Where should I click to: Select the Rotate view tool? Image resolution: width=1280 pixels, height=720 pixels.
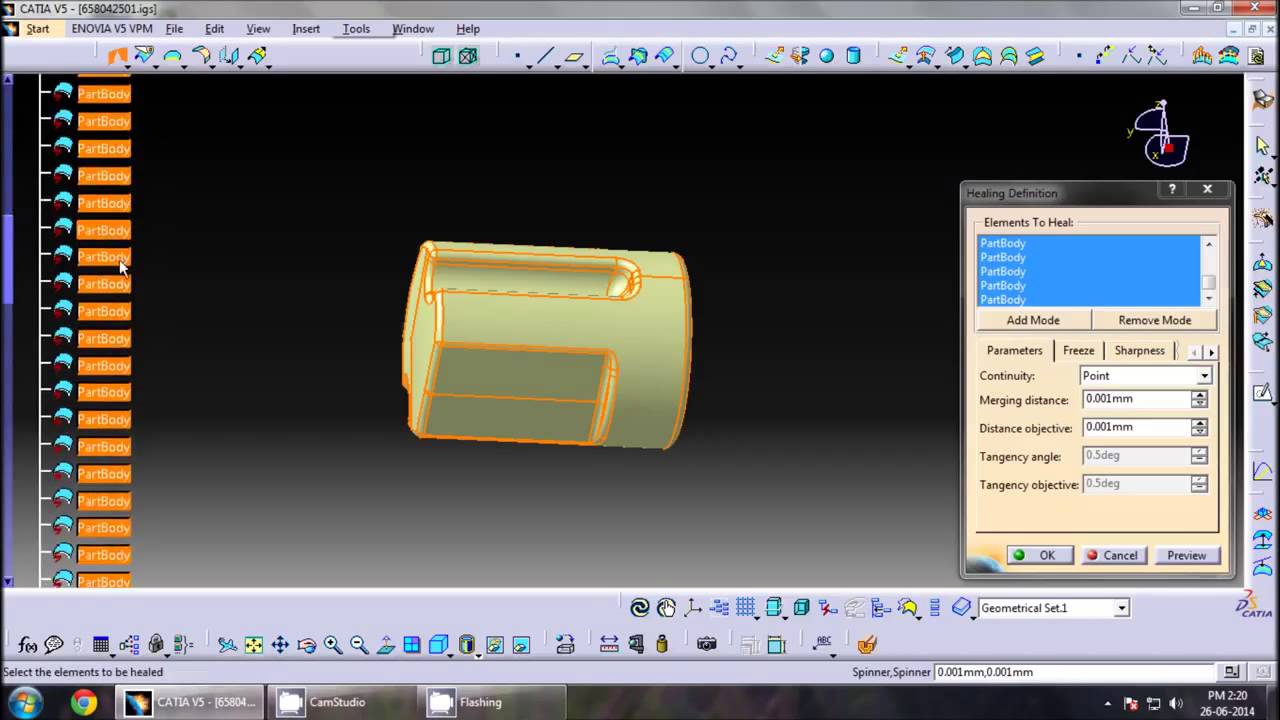point(306,645)
